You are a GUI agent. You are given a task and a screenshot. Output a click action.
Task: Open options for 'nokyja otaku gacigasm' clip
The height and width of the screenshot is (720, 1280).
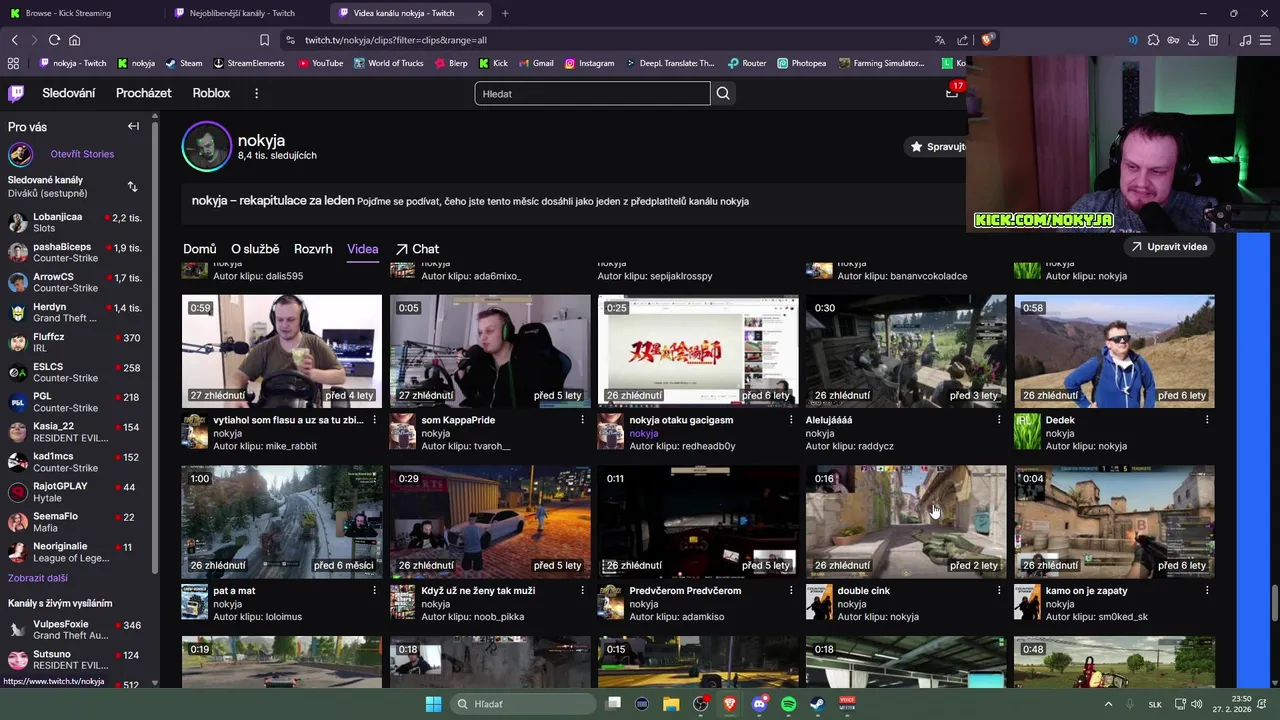click(x=790, y=420)
